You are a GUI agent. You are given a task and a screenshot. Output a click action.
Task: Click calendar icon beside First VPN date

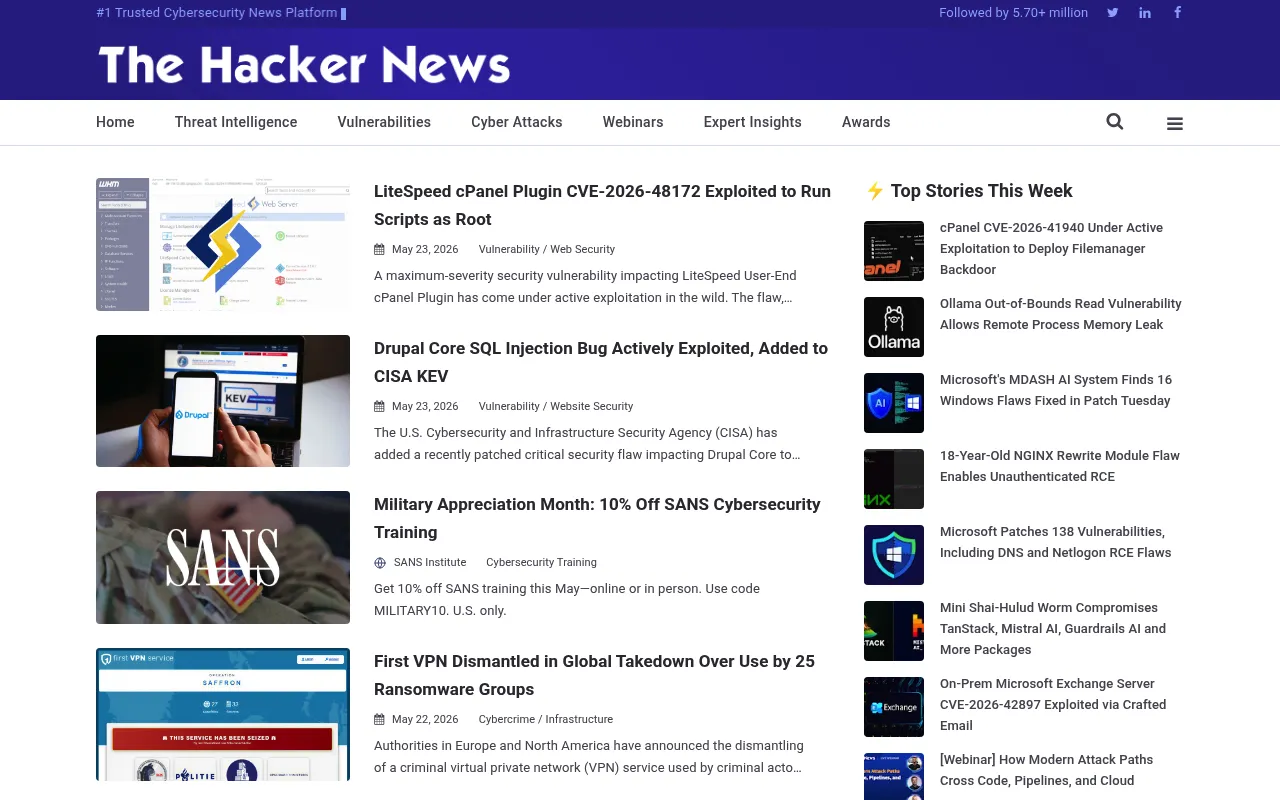pyautogui.click(x=379, y=720)
